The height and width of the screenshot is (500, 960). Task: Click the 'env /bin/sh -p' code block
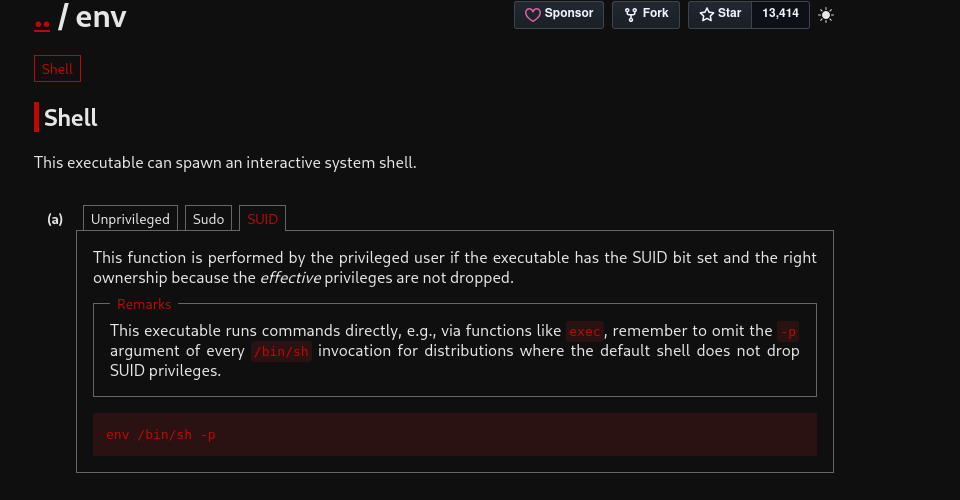455,435
